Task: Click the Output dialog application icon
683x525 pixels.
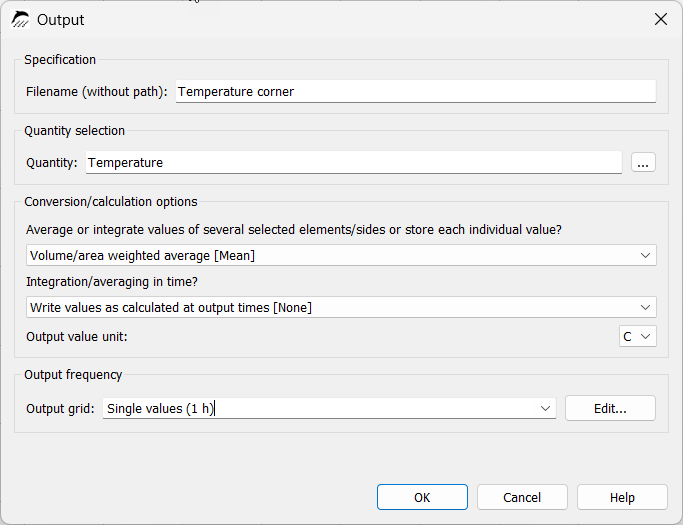Action: point(20,20)
